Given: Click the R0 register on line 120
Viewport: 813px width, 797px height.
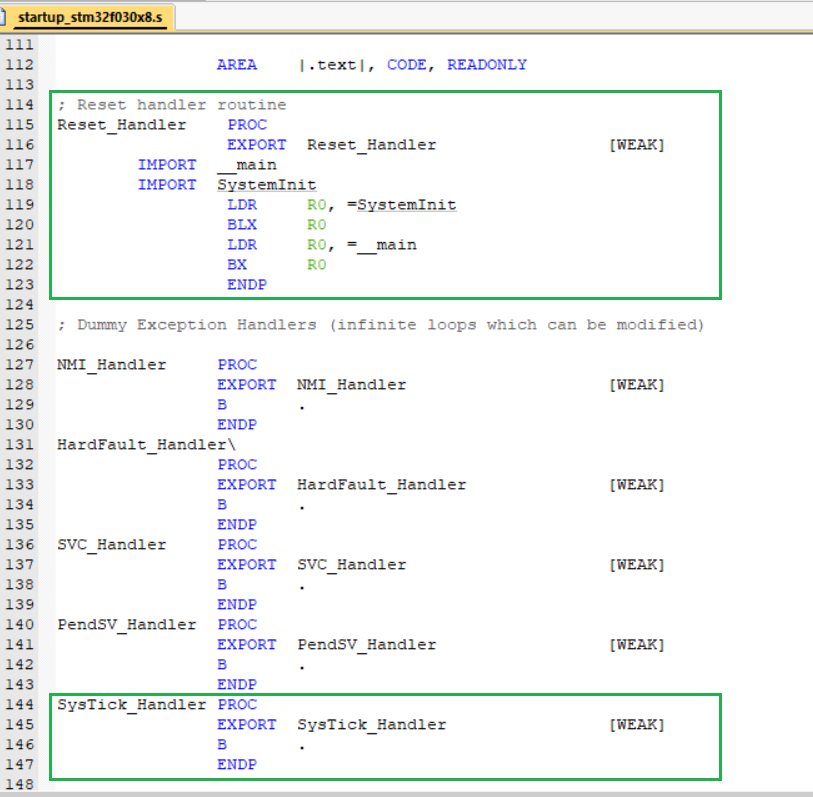Looking at the screenshot, I should pos(316,225).
